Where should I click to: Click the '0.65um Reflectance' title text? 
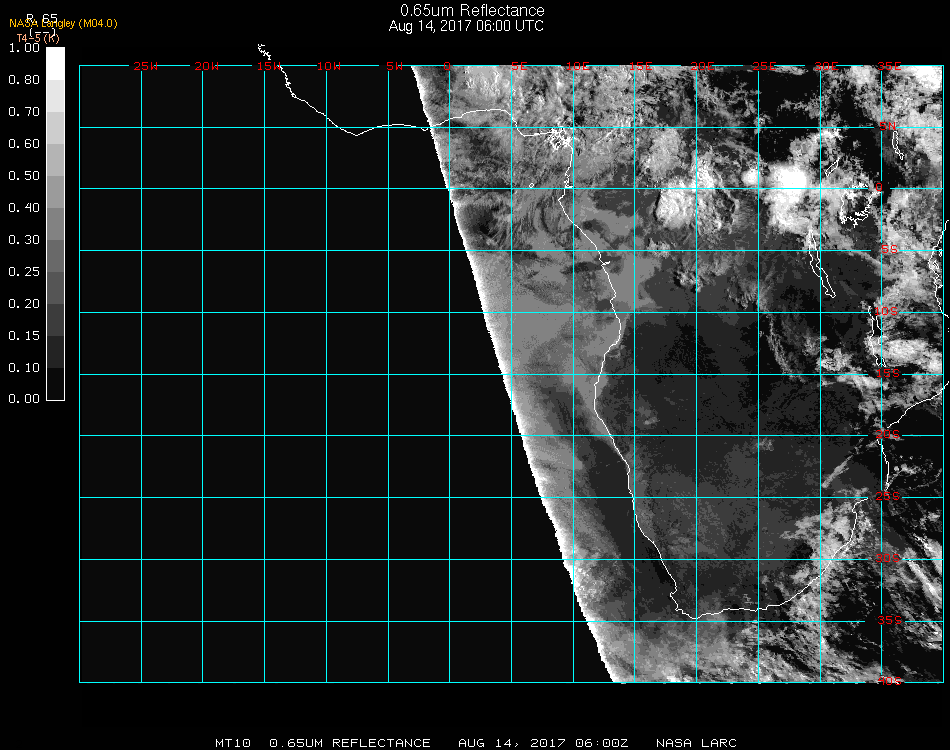click(x=472, y=10)
